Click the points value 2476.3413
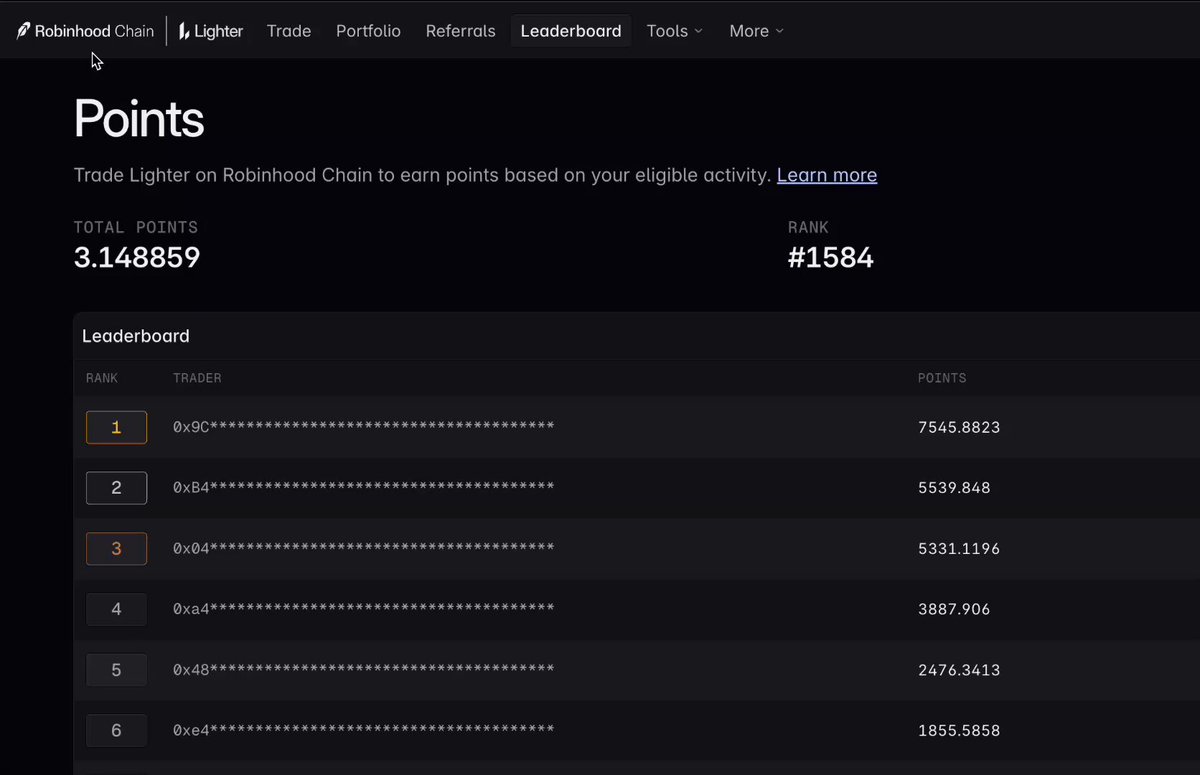The height and width of the screenshot is (775, 1200). click(959, 670)
